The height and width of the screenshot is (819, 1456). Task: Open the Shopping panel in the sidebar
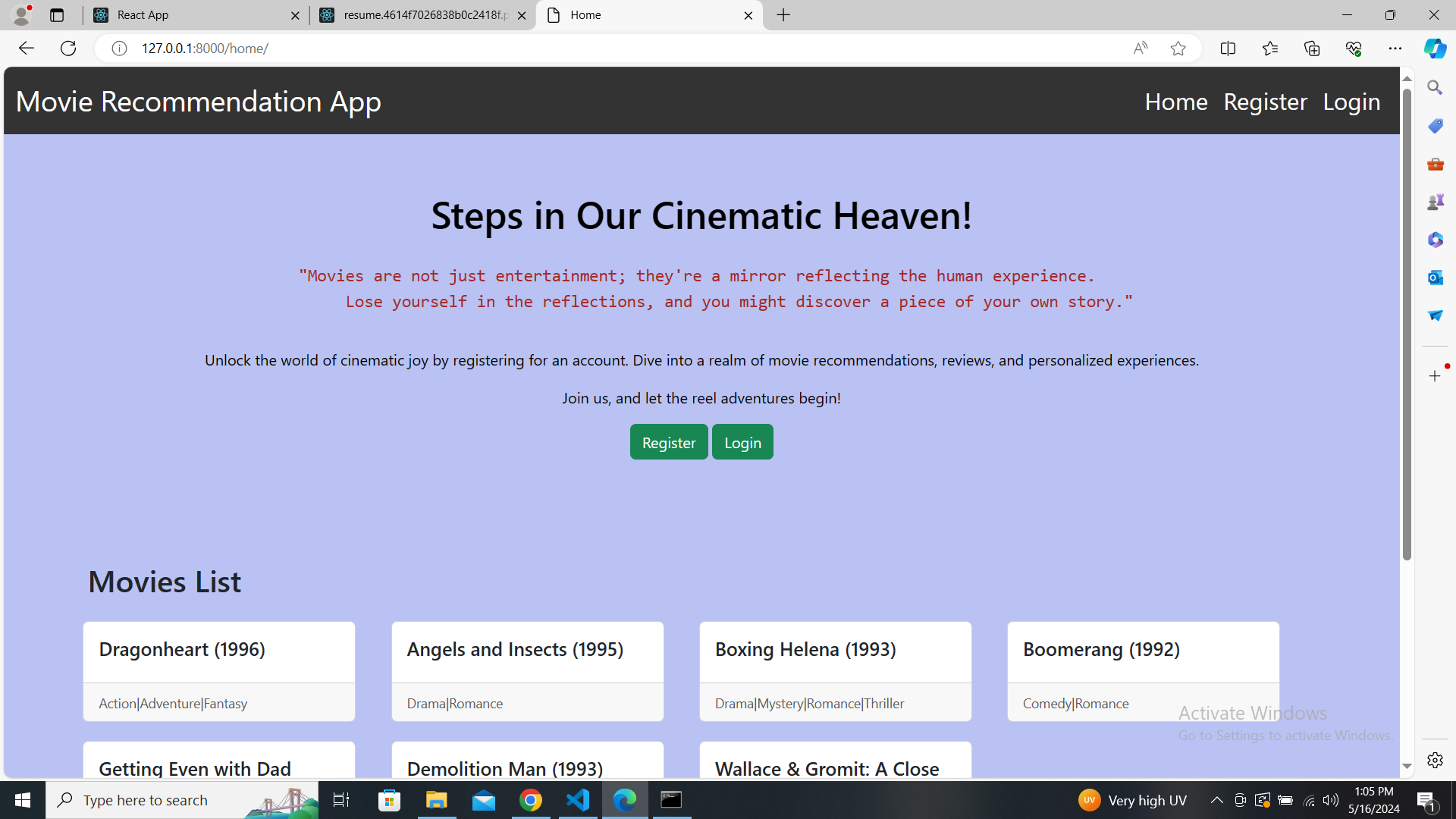point(1435,125)
